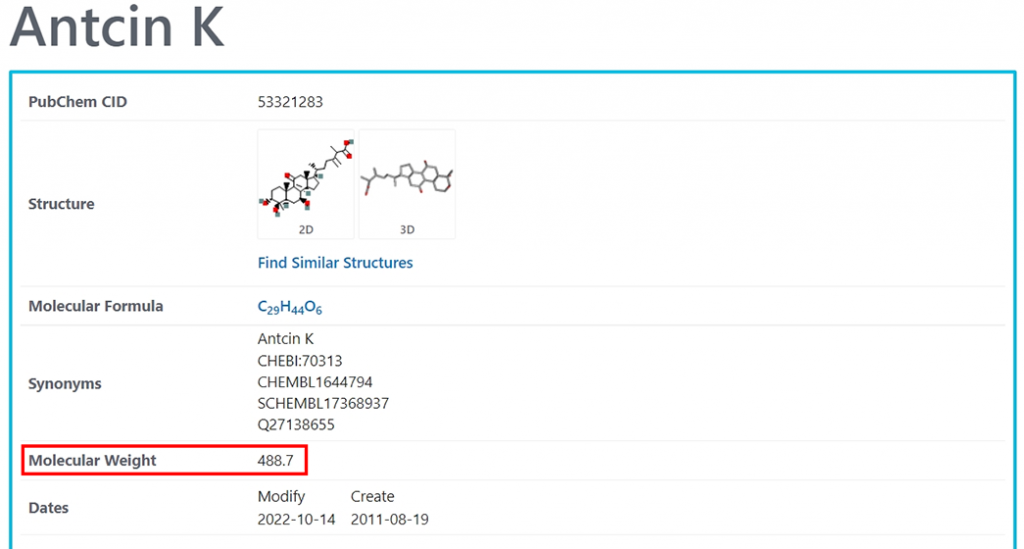Click the Antcin K synonym entry
Viewport: 1024px width, 549px height.
(285, 339)
